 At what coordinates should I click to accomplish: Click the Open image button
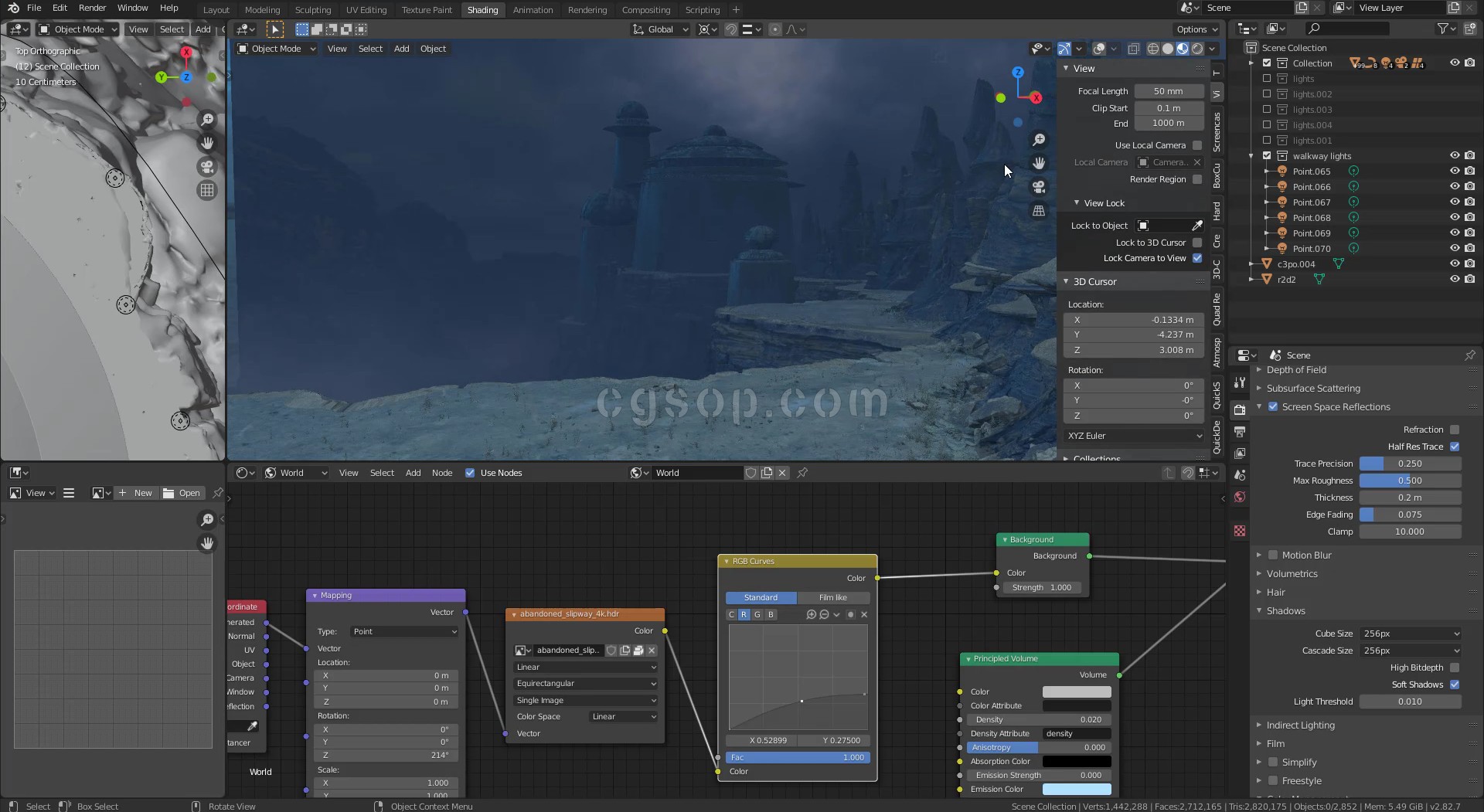[x=182, y=493]
